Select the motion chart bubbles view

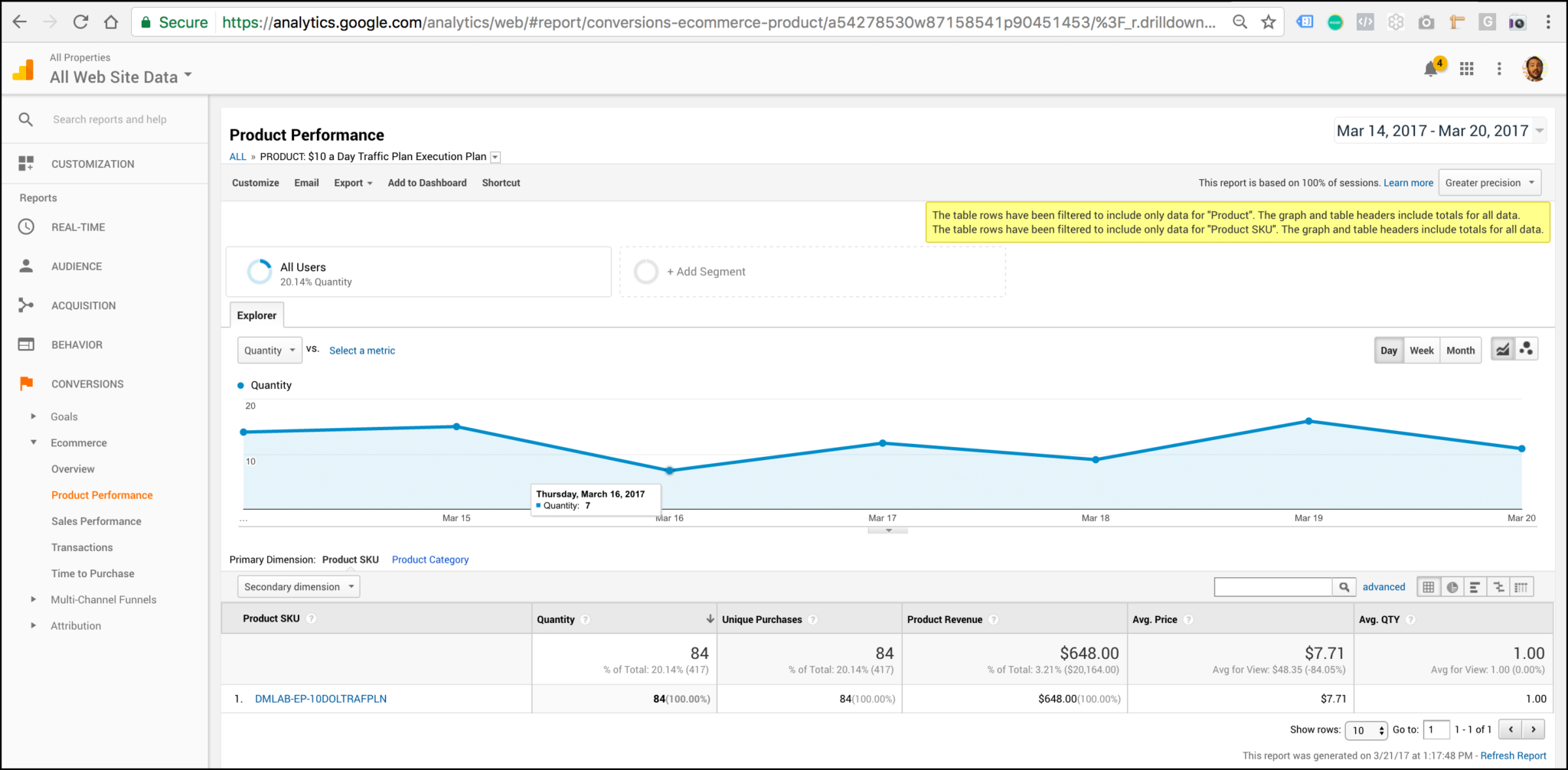(x=1527, y=349)
